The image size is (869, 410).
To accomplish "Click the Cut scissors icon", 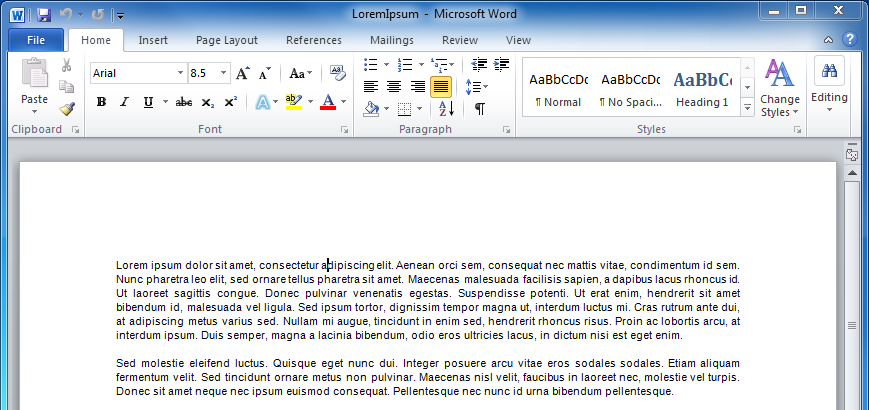I will (67, 65).
